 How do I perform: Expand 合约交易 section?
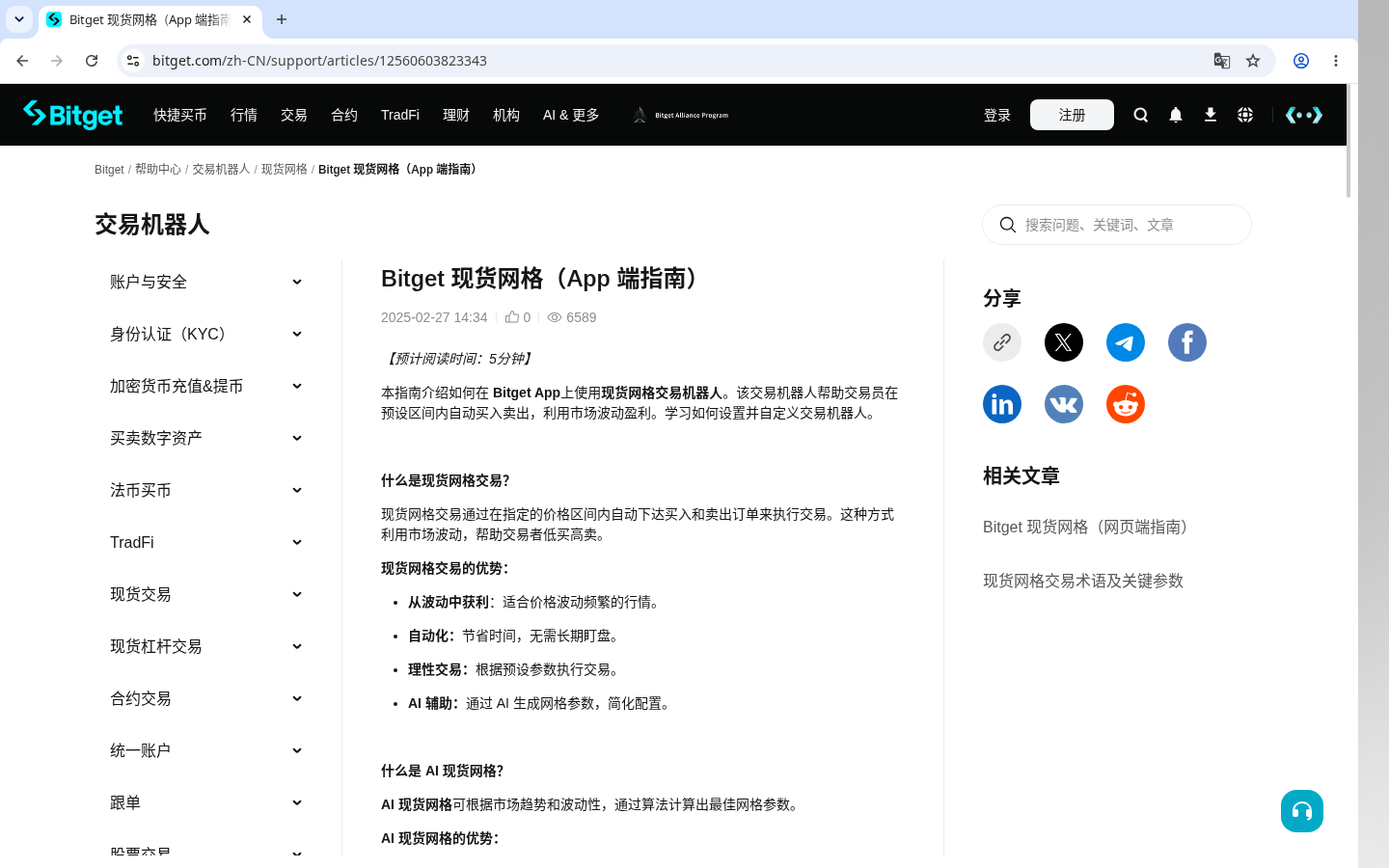[206, 698]
